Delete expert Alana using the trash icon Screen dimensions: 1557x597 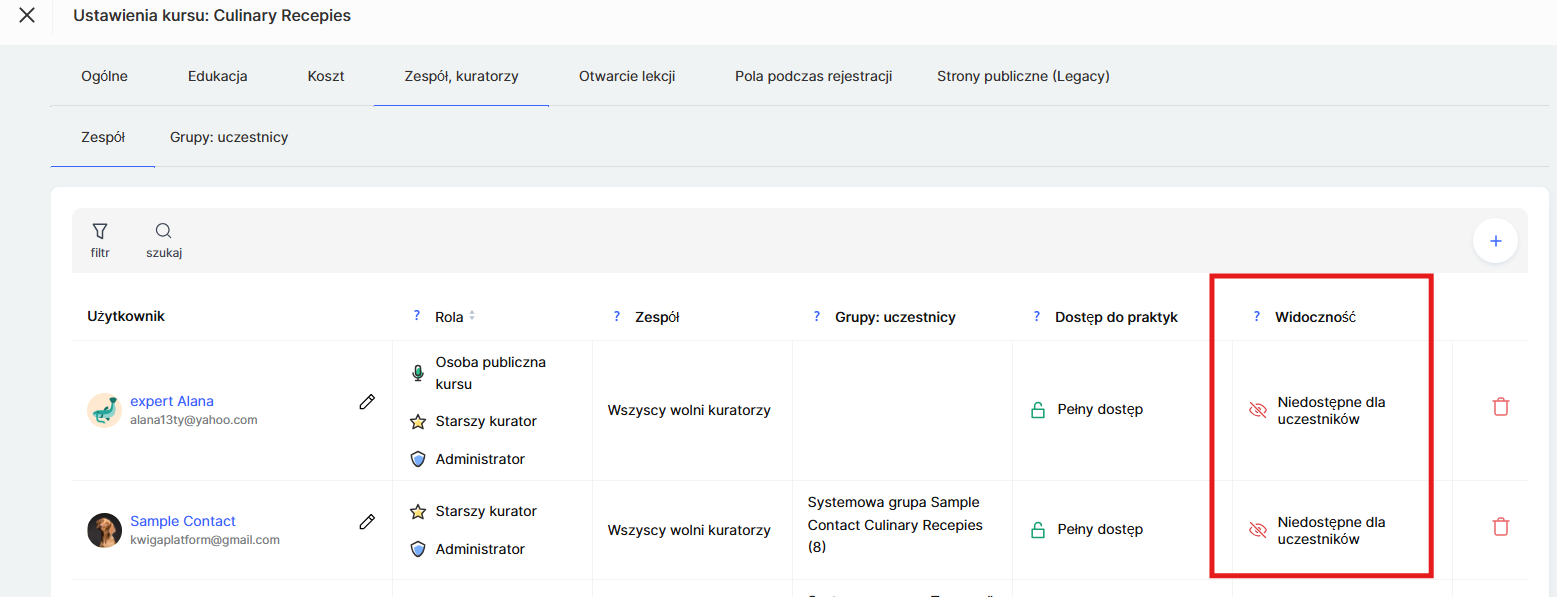coord(1500,407)
